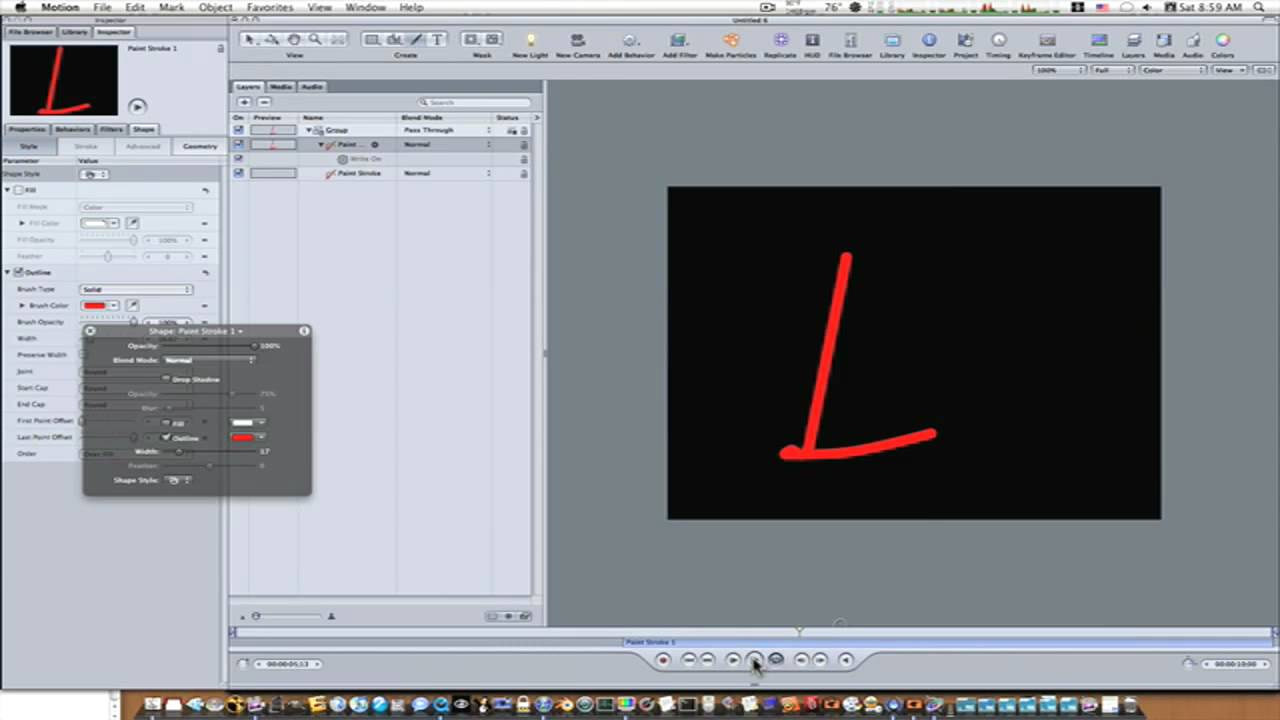Open the HUD Blend Mode dropdown

pos(209,360)
